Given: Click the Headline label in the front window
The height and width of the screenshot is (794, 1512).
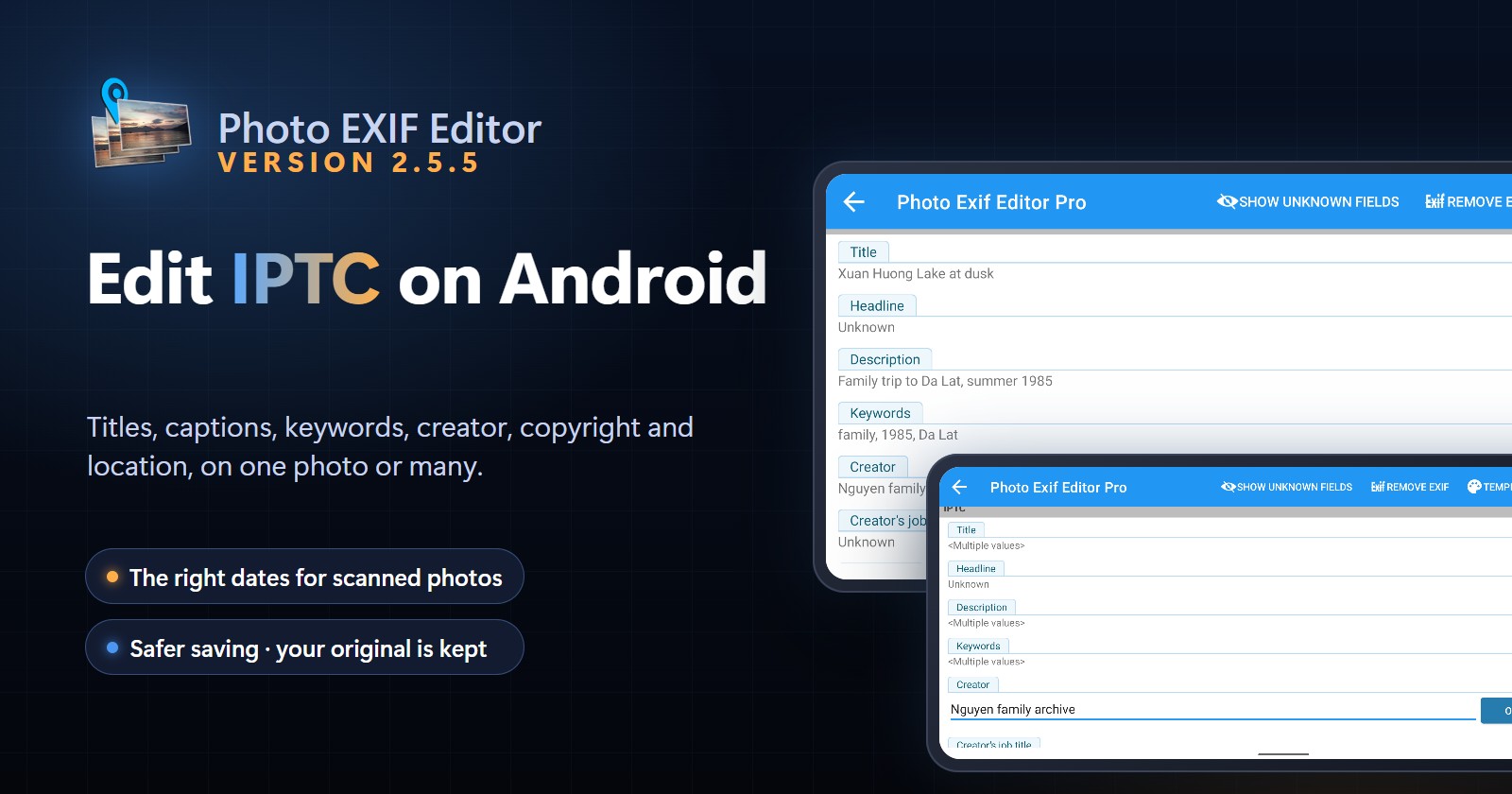Looking at the screenshot, I should pyautogui.click(x=975, y=569).
